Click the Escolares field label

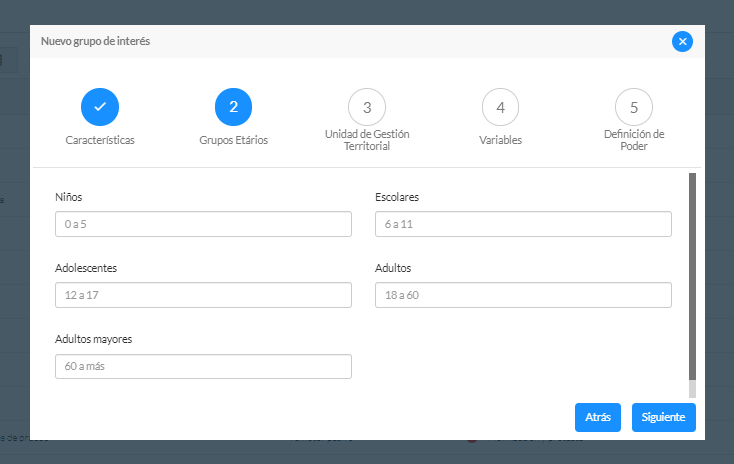(x=397, y=197)
